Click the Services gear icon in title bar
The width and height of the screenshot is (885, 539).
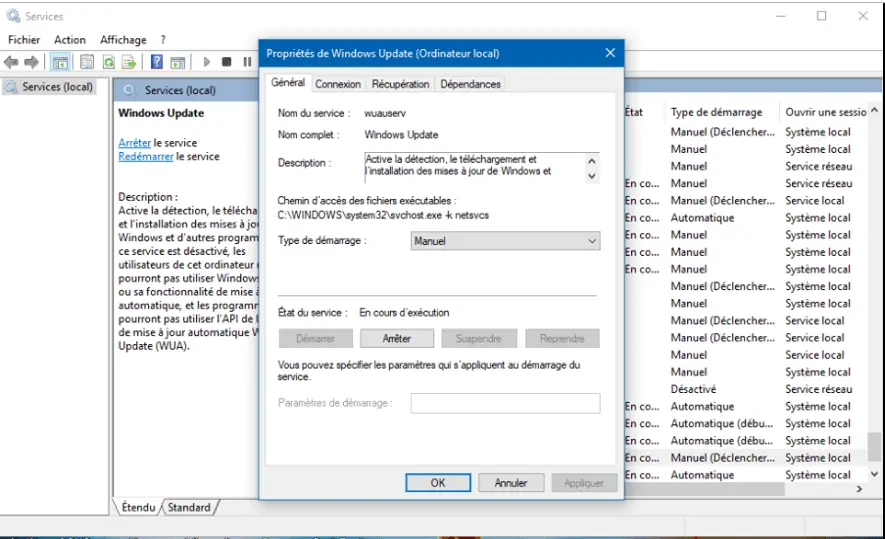tap(13, 16)
